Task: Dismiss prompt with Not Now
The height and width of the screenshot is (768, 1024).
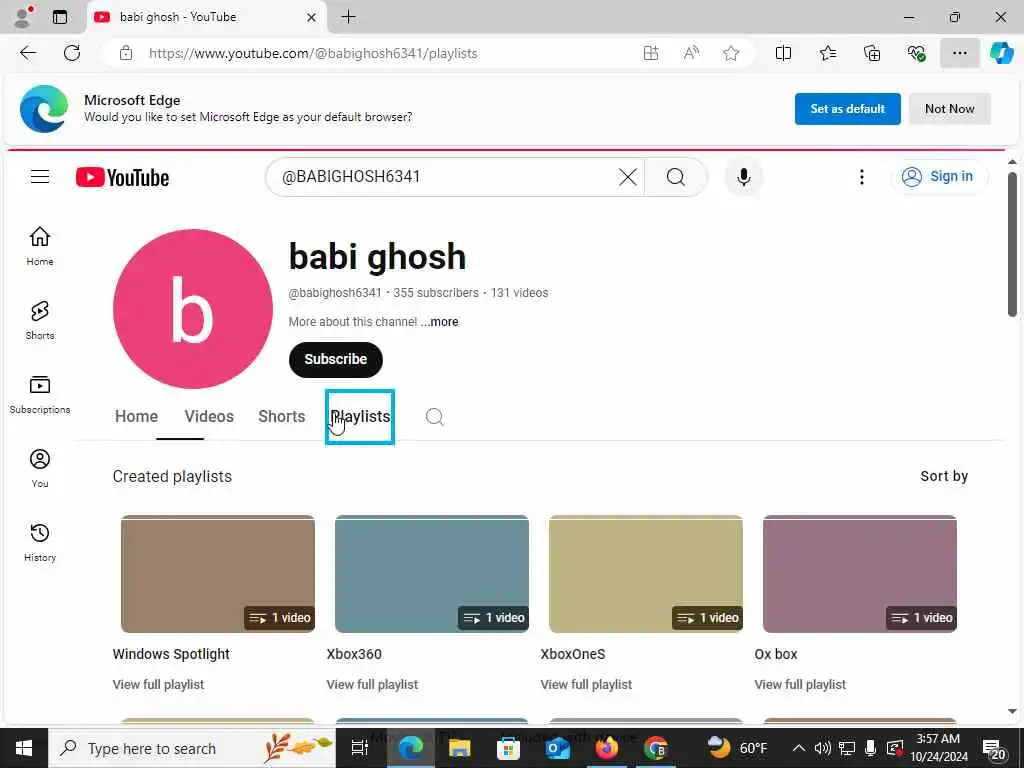Action: [950, 109]
